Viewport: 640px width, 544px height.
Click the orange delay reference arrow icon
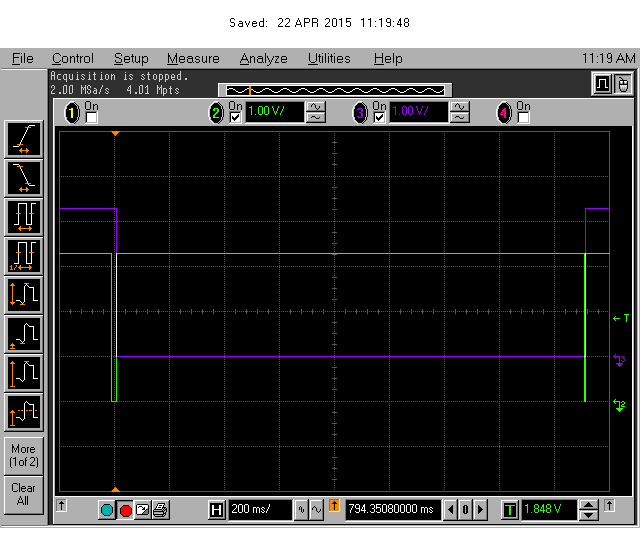pos(334,506)
